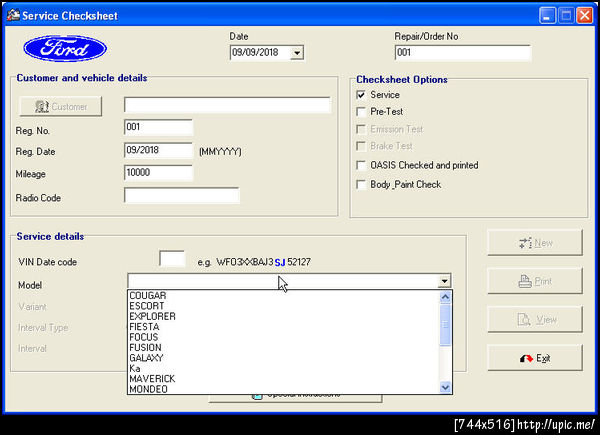Minimize the Service Checksheet window
600x435 pixels.
(548, 16)
